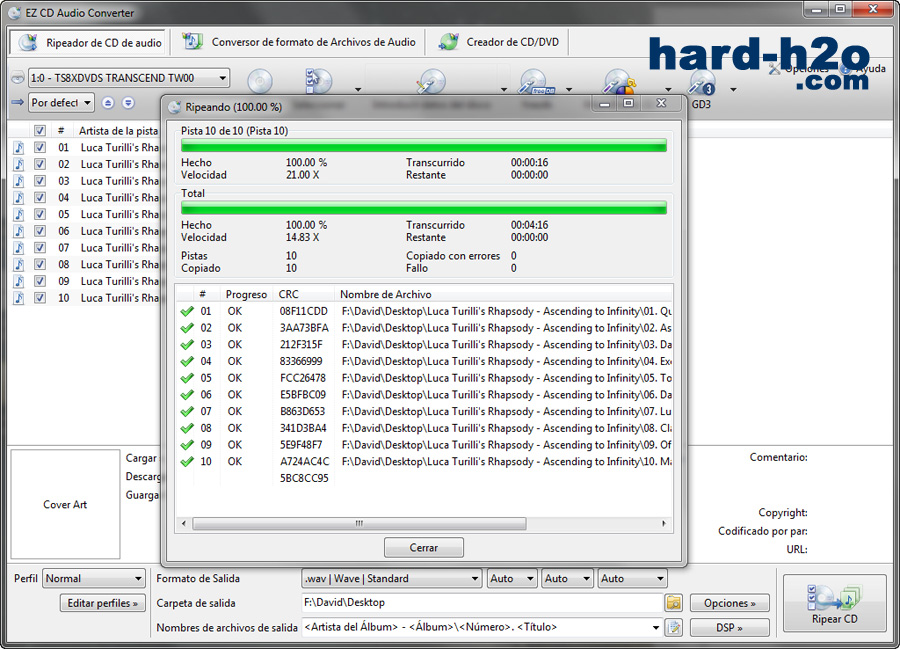Uncheck track 06 checkbox
Image resolution: width=900 pixels, height=649 pixels.
tap(40, 231)
